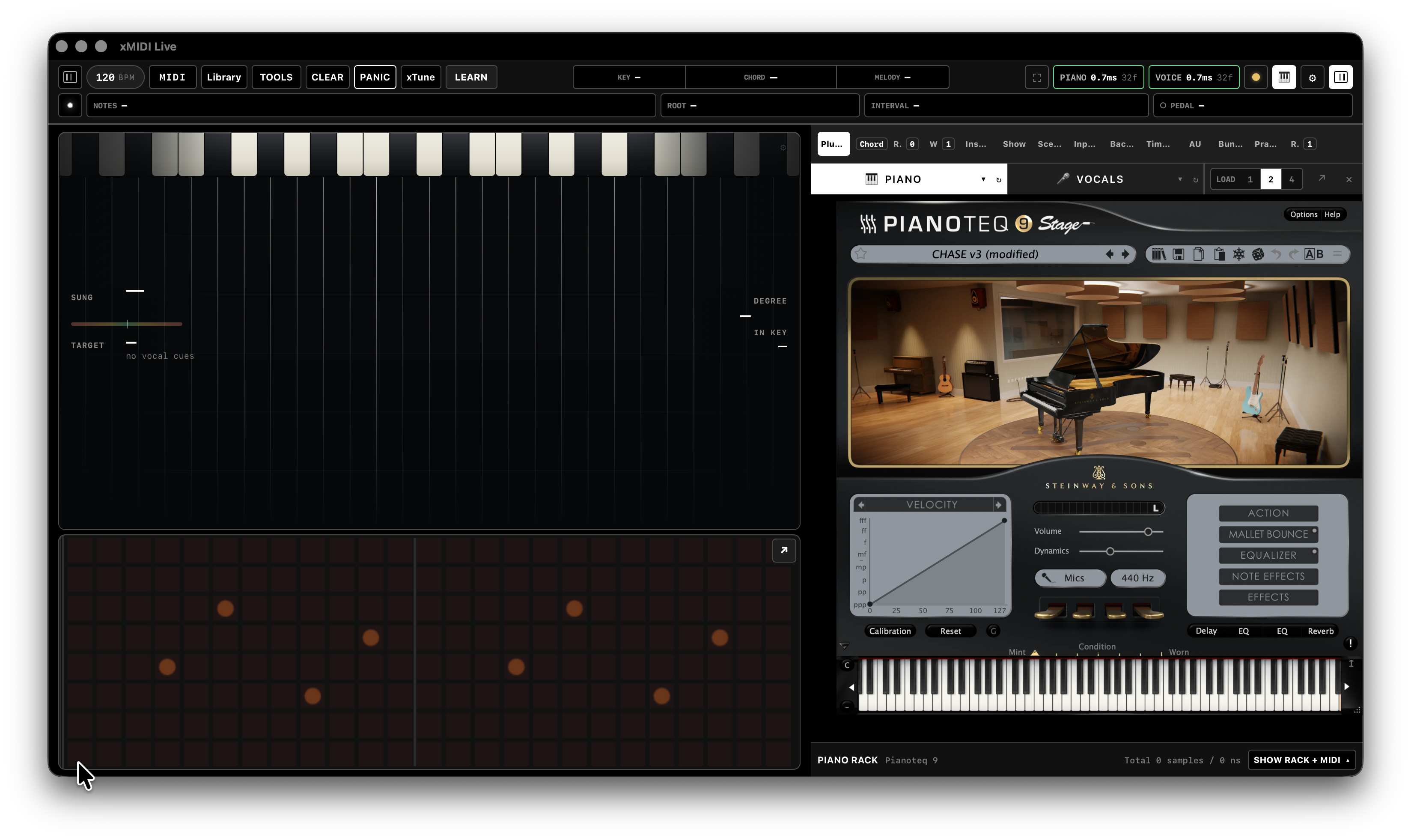
Task: Click the LEARN button
Action: (471, 77)
